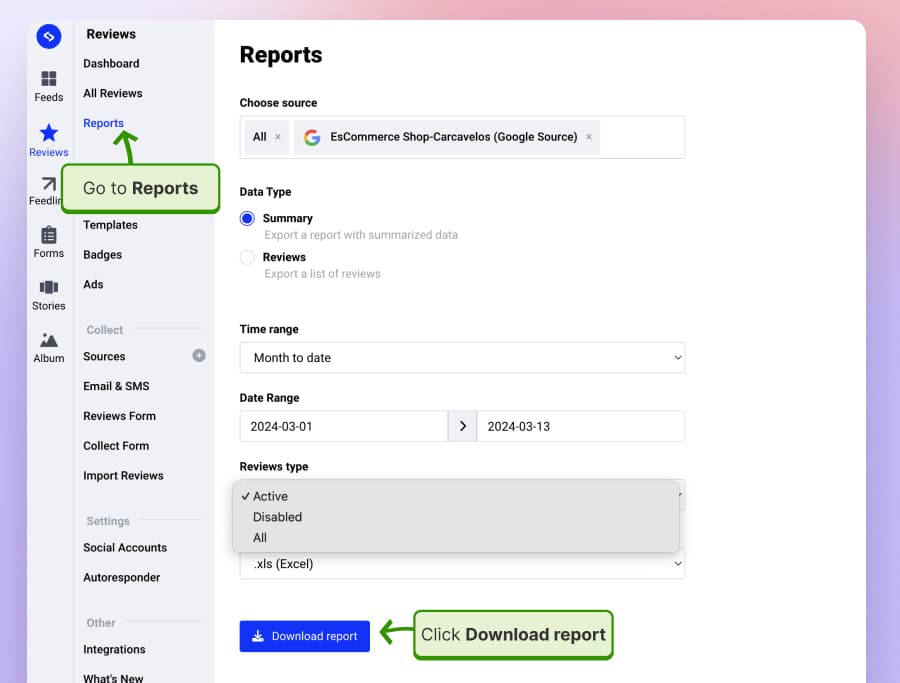
Task: Open the Time range dropdown
Action: 462,358
